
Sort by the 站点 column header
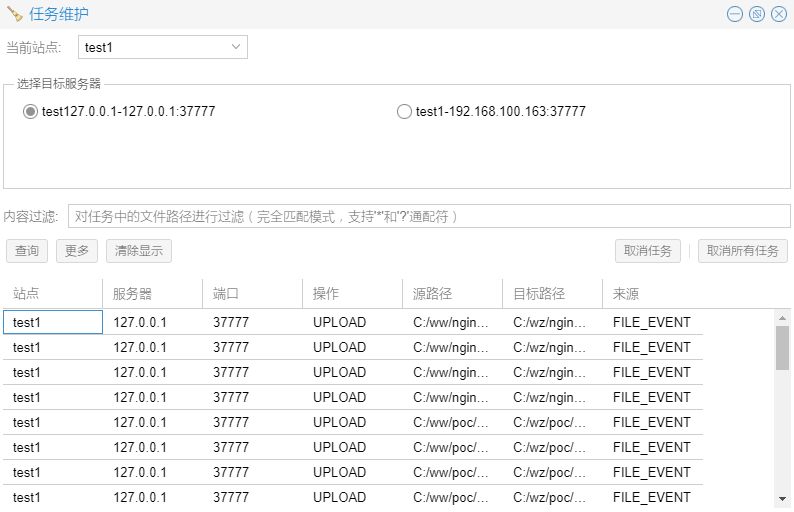pyautogui.click(x=52, y=294)
